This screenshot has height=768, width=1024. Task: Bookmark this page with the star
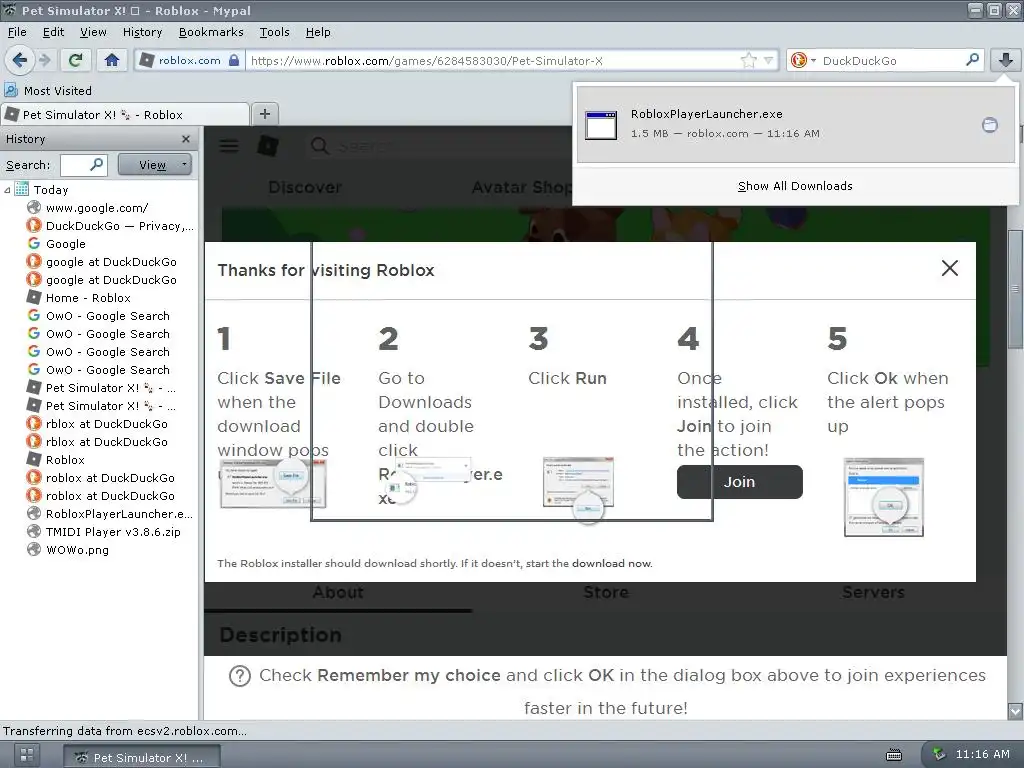click(748, 61)
